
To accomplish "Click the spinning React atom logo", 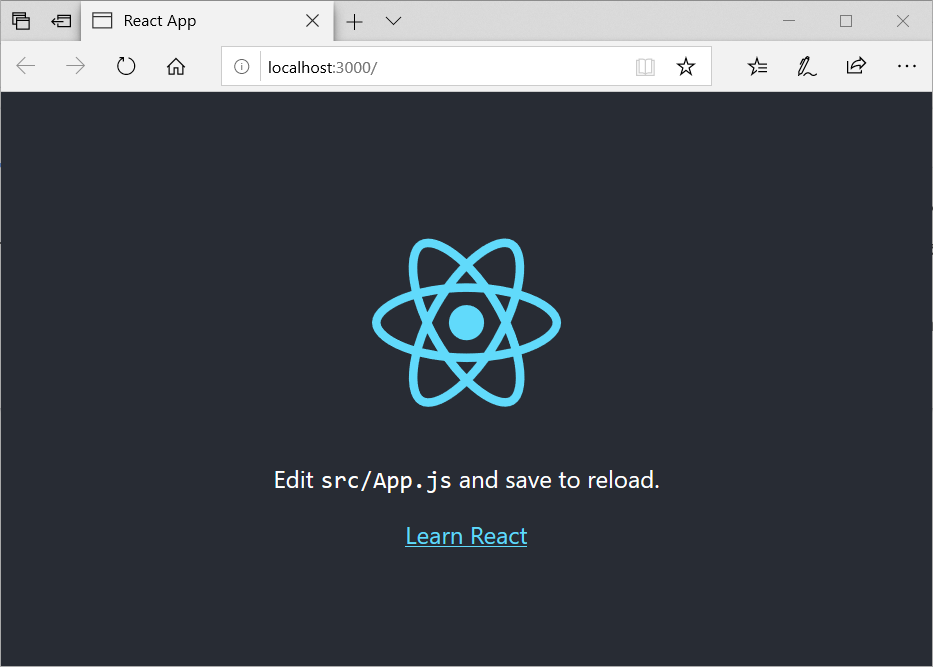I will coord(466,322).
